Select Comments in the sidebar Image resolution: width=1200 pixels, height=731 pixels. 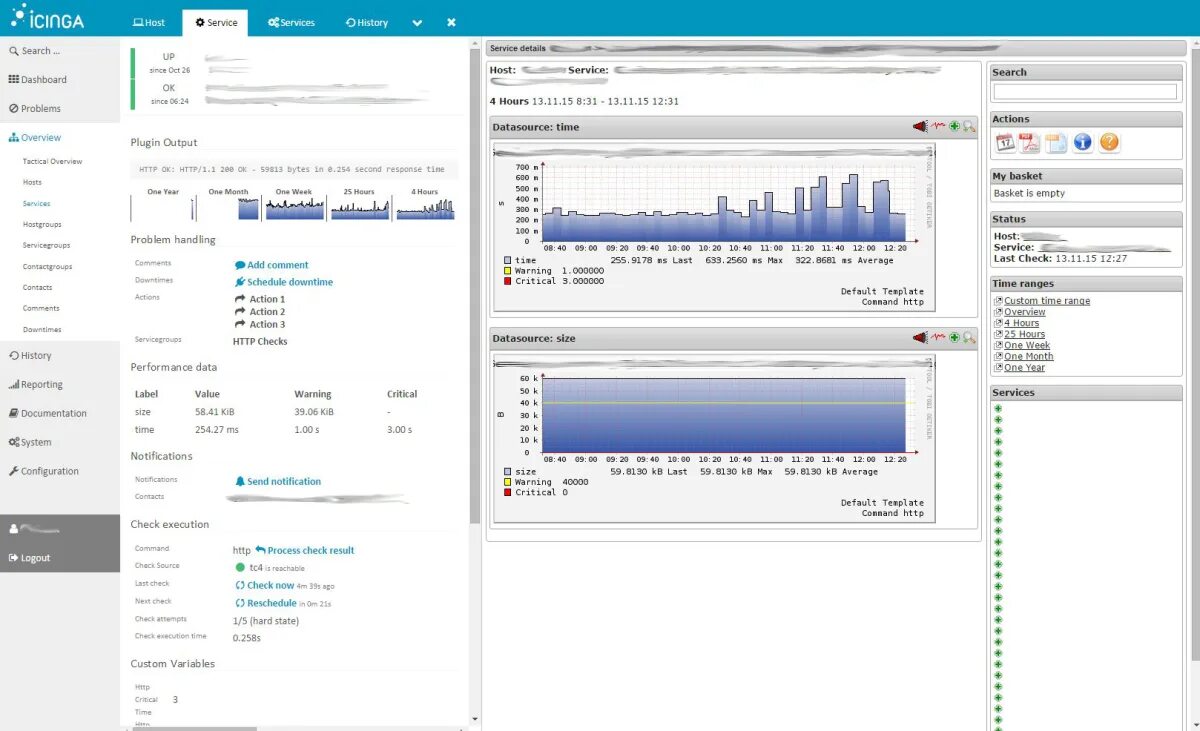click(41, 308)
